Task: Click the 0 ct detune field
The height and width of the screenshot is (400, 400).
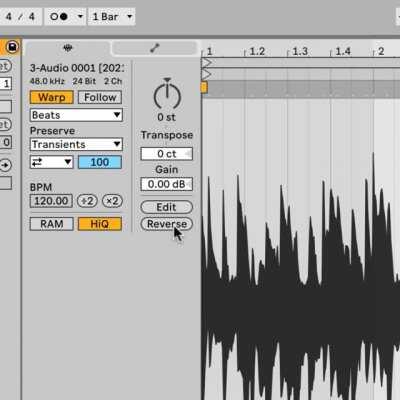Action: click(166, 154)
